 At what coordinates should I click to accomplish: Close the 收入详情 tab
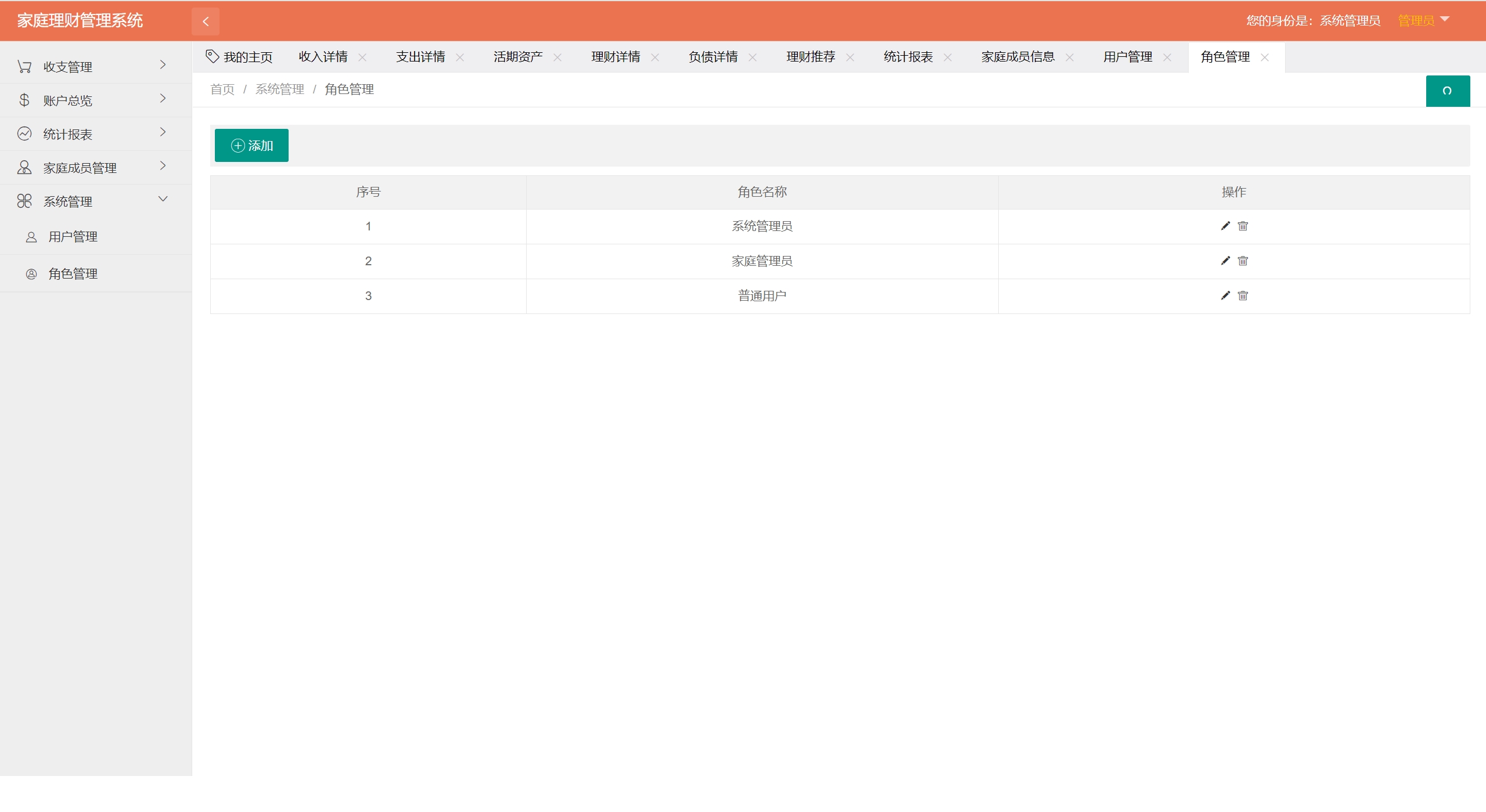point(362,57)
